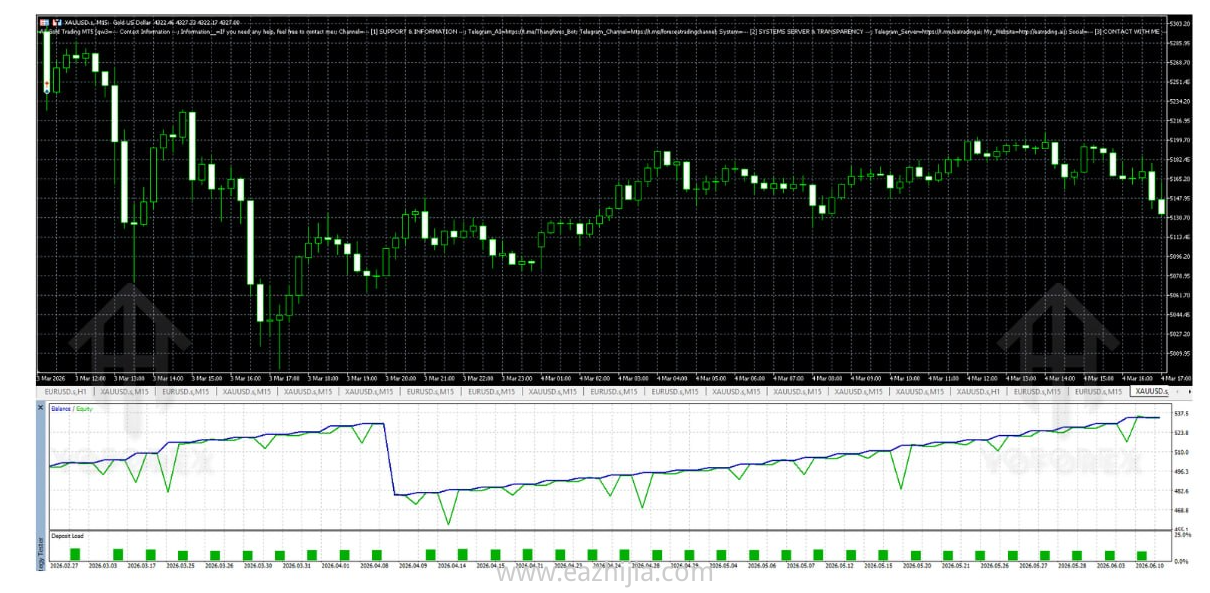Image resolution: width=1210 pixels, height=593 pixels.
Task: Click the Balance / Equity graph legend
Action: 71,409
